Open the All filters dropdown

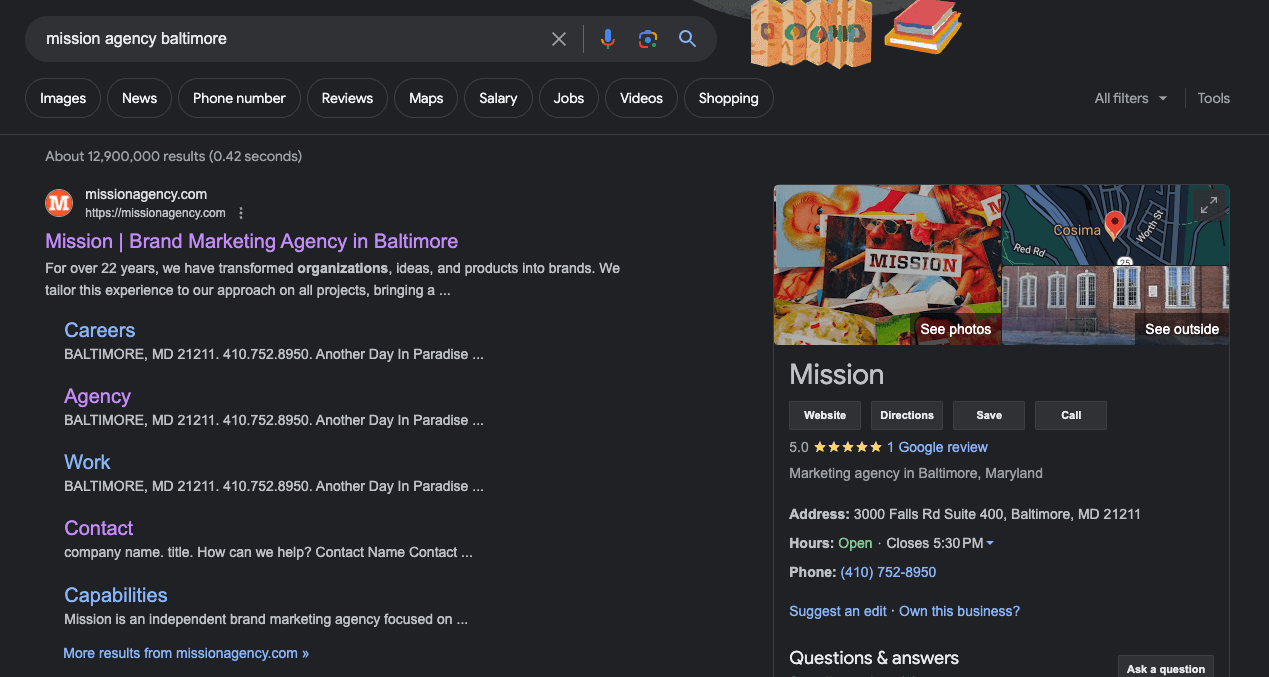click(x=1131, y=98)
